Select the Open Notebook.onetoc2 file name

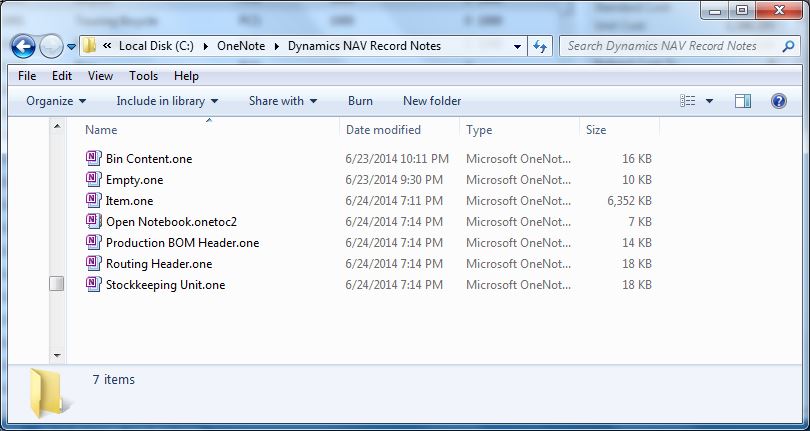(x=171, y=222)
